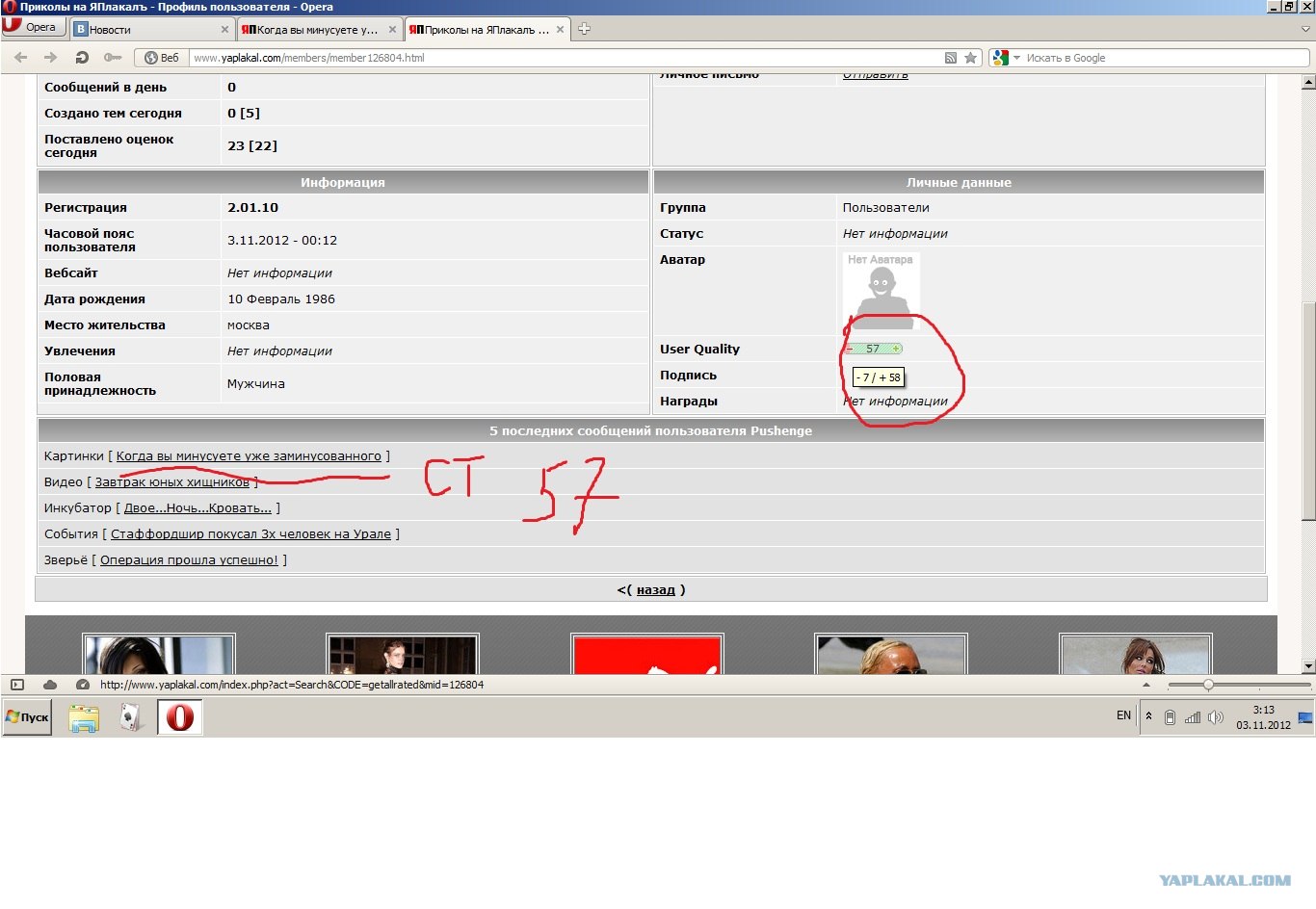Click the 'Пользователи' group value

(886, 208)
